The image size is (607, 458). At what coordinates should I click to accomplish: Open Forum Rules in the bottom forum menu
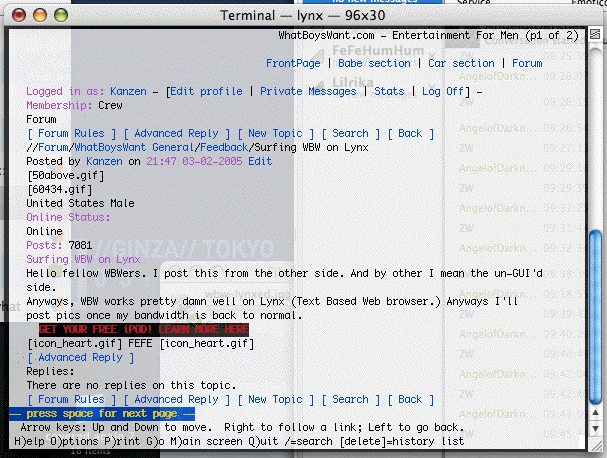point(70,399)
